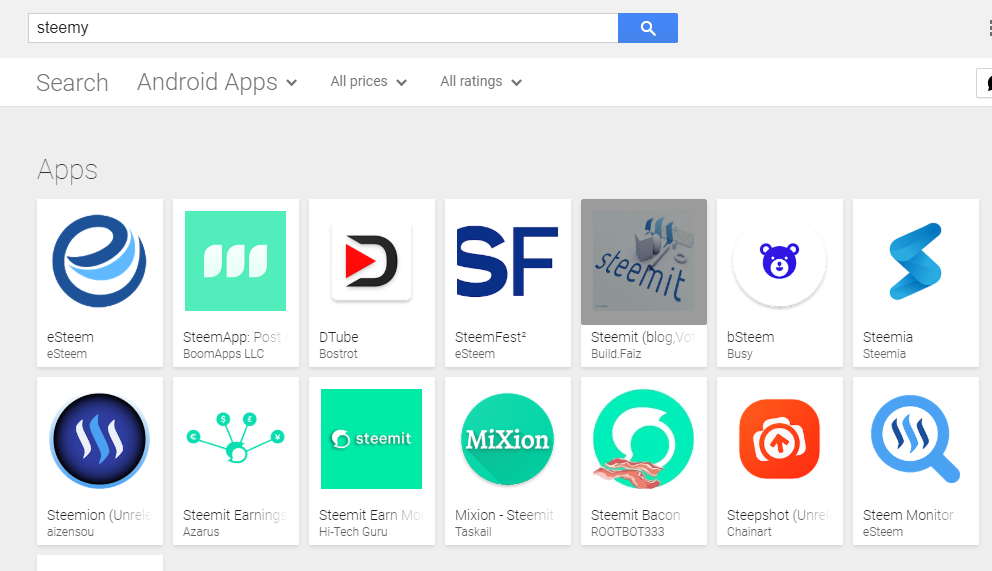Open the bSteem bear icon
Image resolution: width=992 pixels, height=571 pixels.
pyautogui.click(x=779, y=261)
